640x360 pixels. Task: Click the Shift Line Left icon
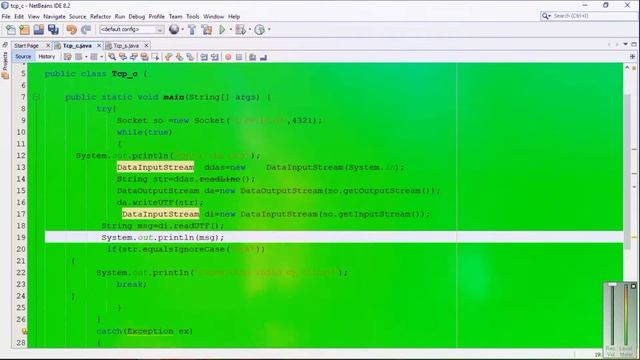204,57
